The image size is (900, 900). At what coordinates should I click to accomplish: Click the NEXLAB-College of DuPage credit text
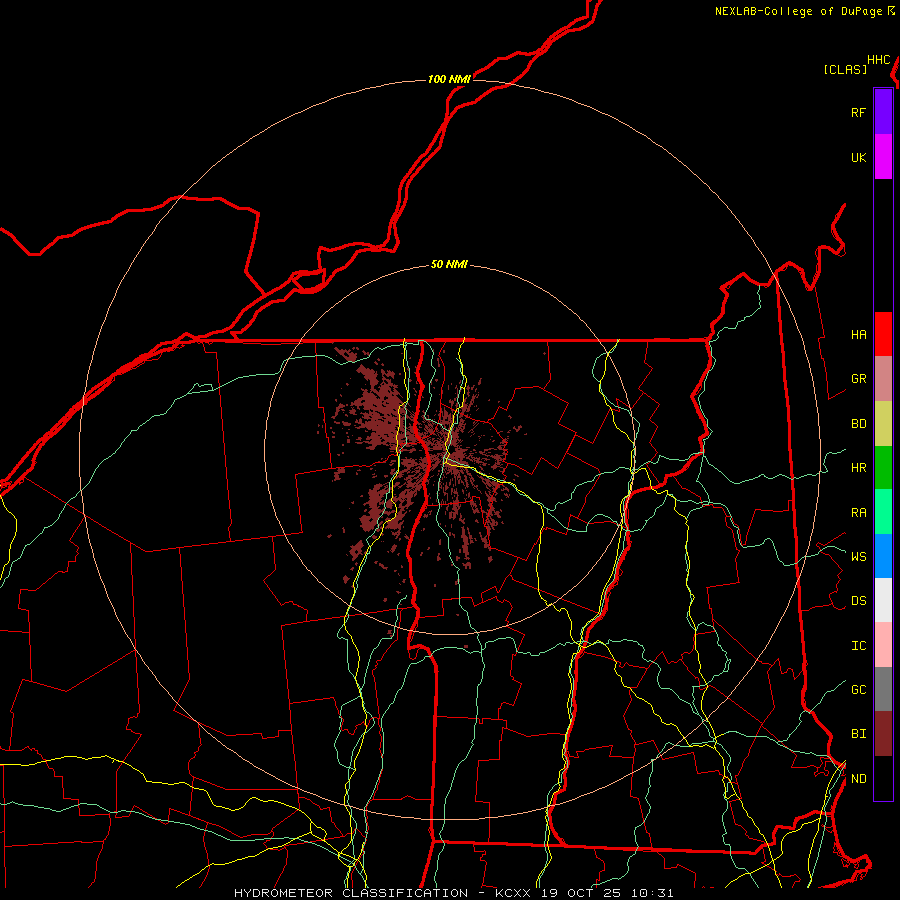coord(798,11)
